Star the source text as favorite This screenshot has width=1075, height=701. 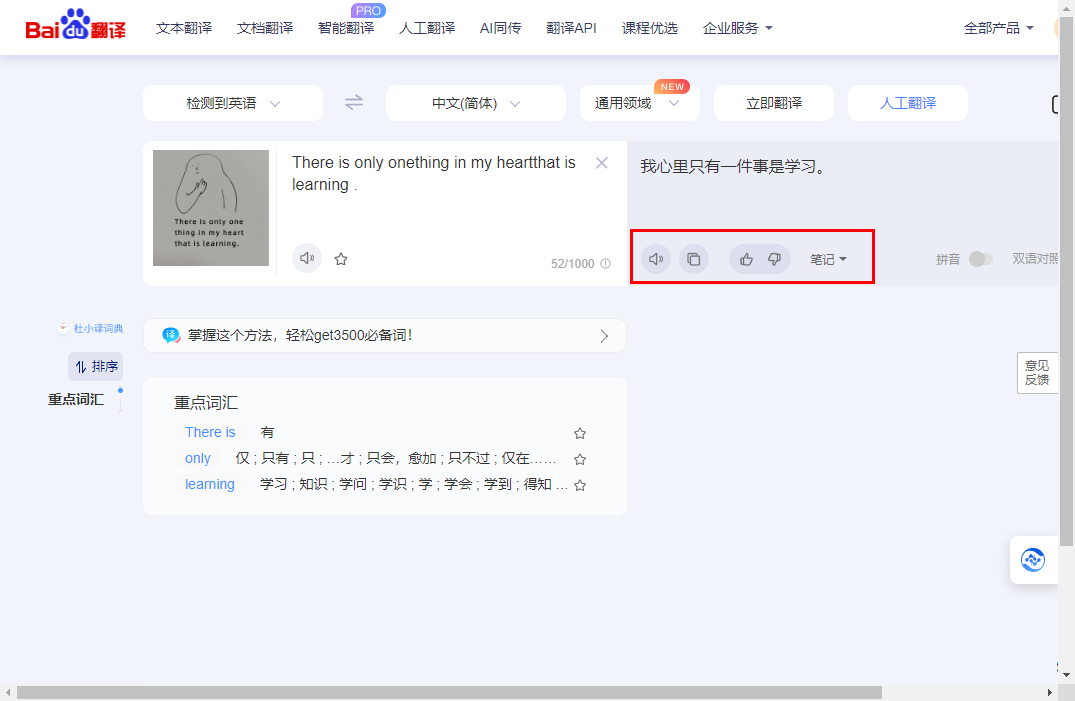[x=340, y=258]
